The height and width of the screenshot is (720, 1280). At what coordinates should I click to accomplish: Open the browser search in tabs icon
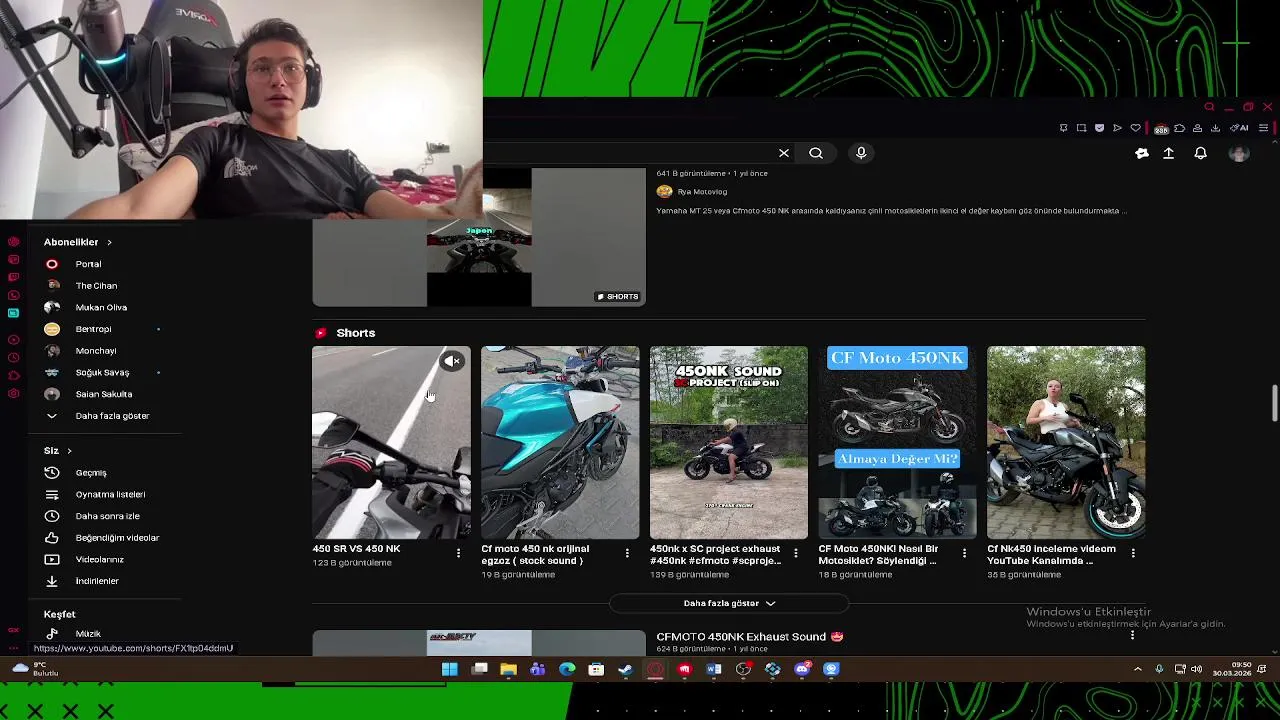click(x=1209, y=107)
